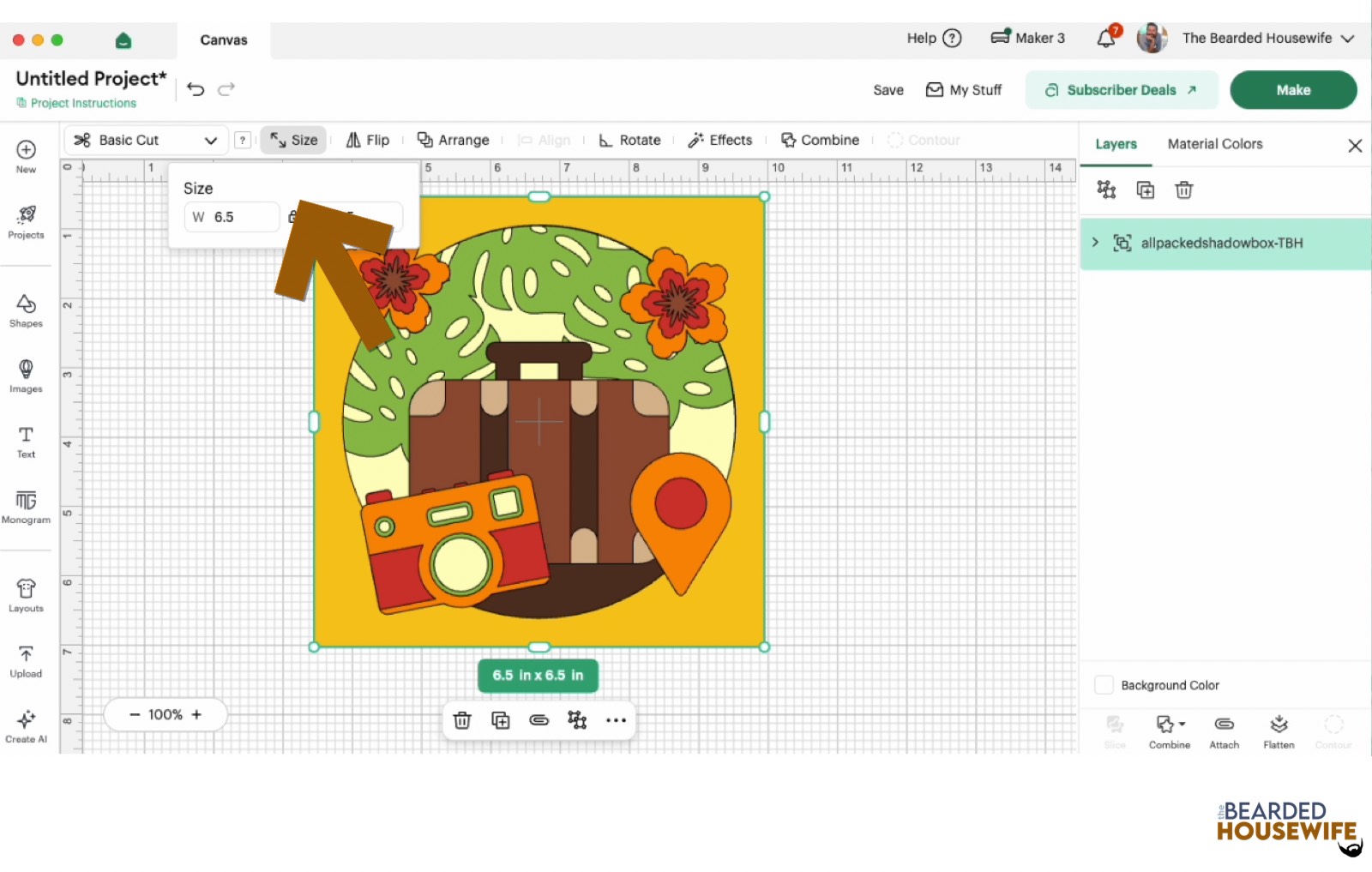
Task: Open the Size menu
Action: [x=293, y=140]
